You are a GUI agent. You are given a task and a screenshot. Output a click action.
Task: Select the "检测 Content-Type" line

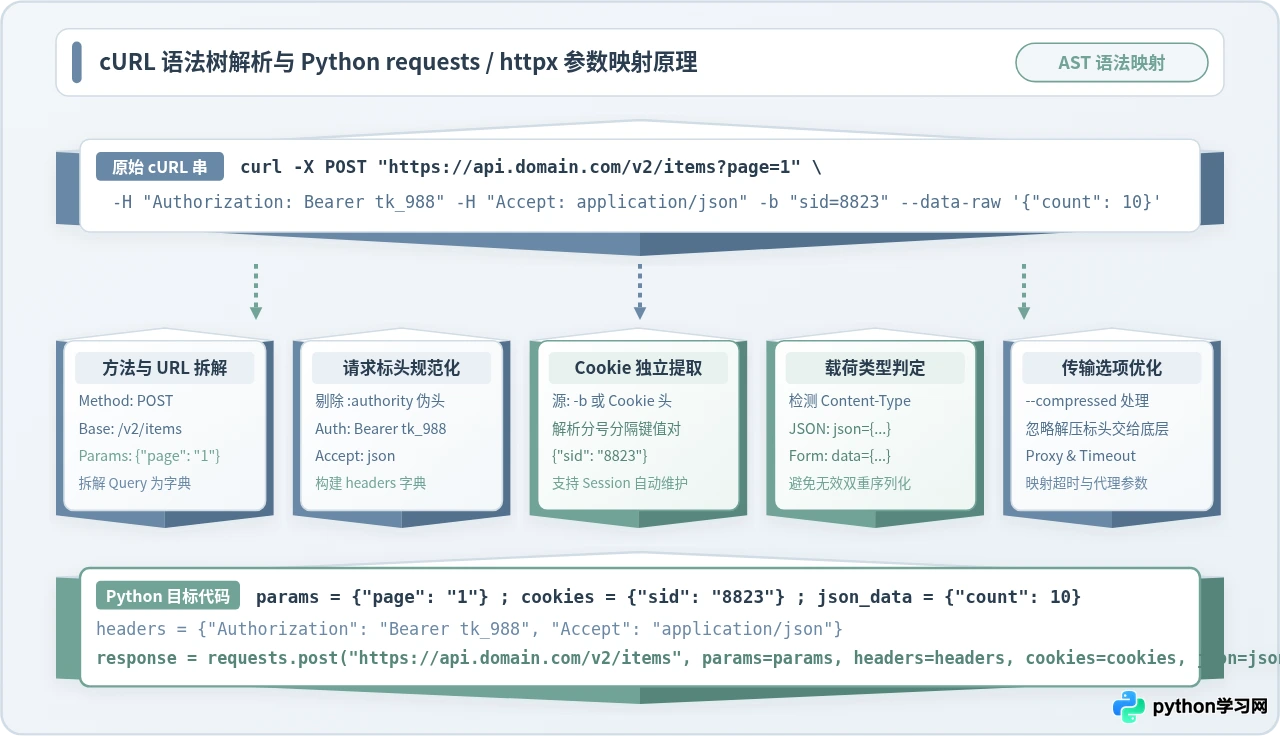[x=850, y=401]
